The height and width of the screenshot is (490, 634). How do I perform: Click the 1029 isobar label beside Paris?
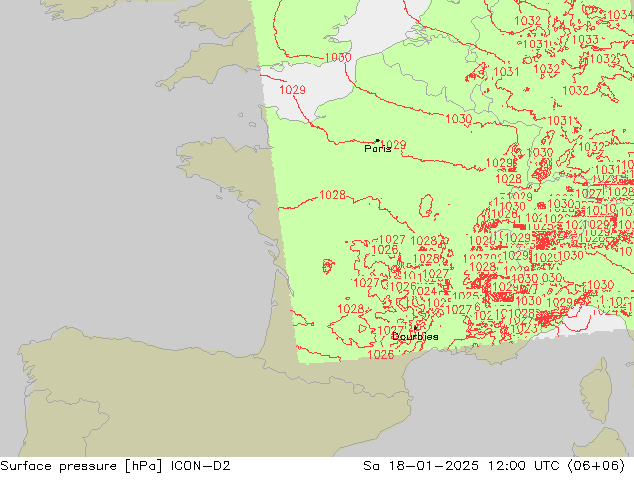click(393, 145)
